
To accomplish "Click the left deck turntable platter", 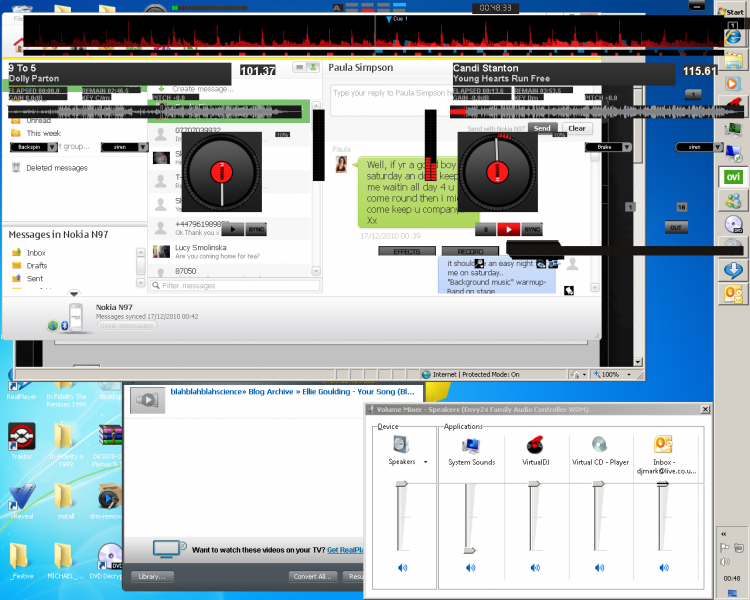I will pos(221,172).
